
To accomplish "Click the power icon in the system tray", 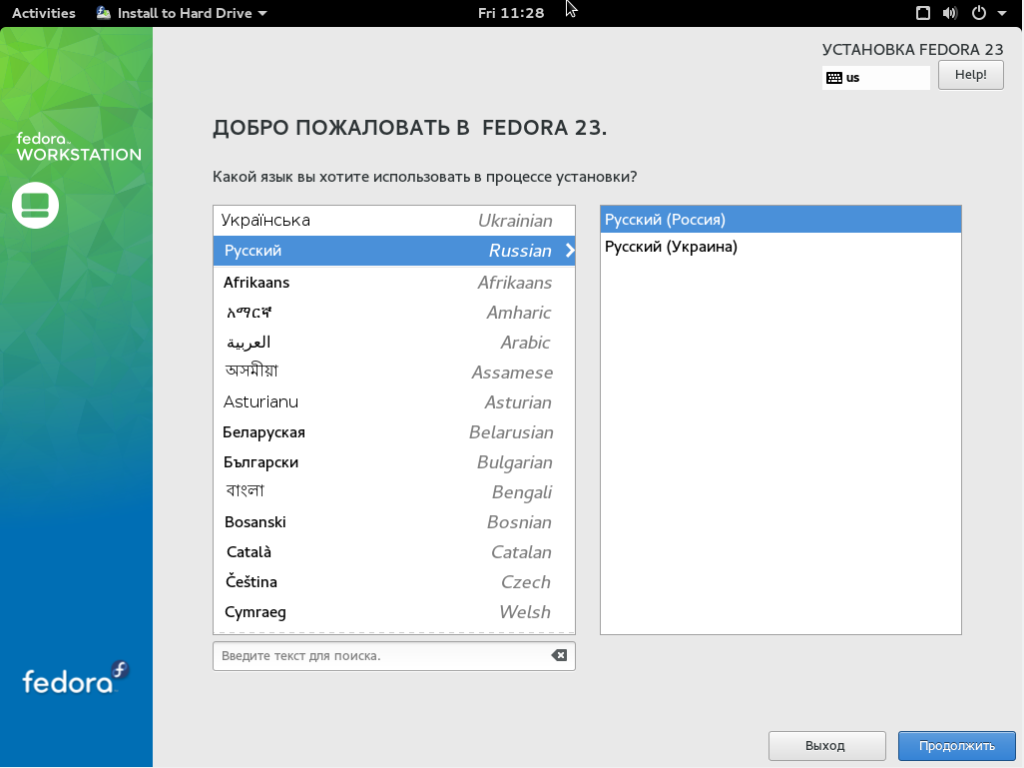I will pyautogui.click(x=976, y=13).
